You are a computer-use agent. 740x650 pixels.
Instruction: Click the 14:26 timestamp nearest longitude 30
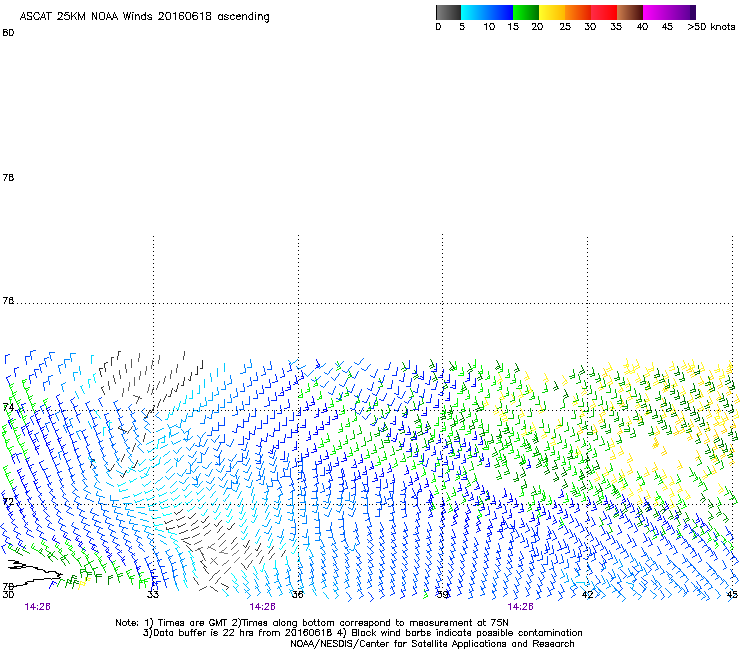click(x=38, y=607)
